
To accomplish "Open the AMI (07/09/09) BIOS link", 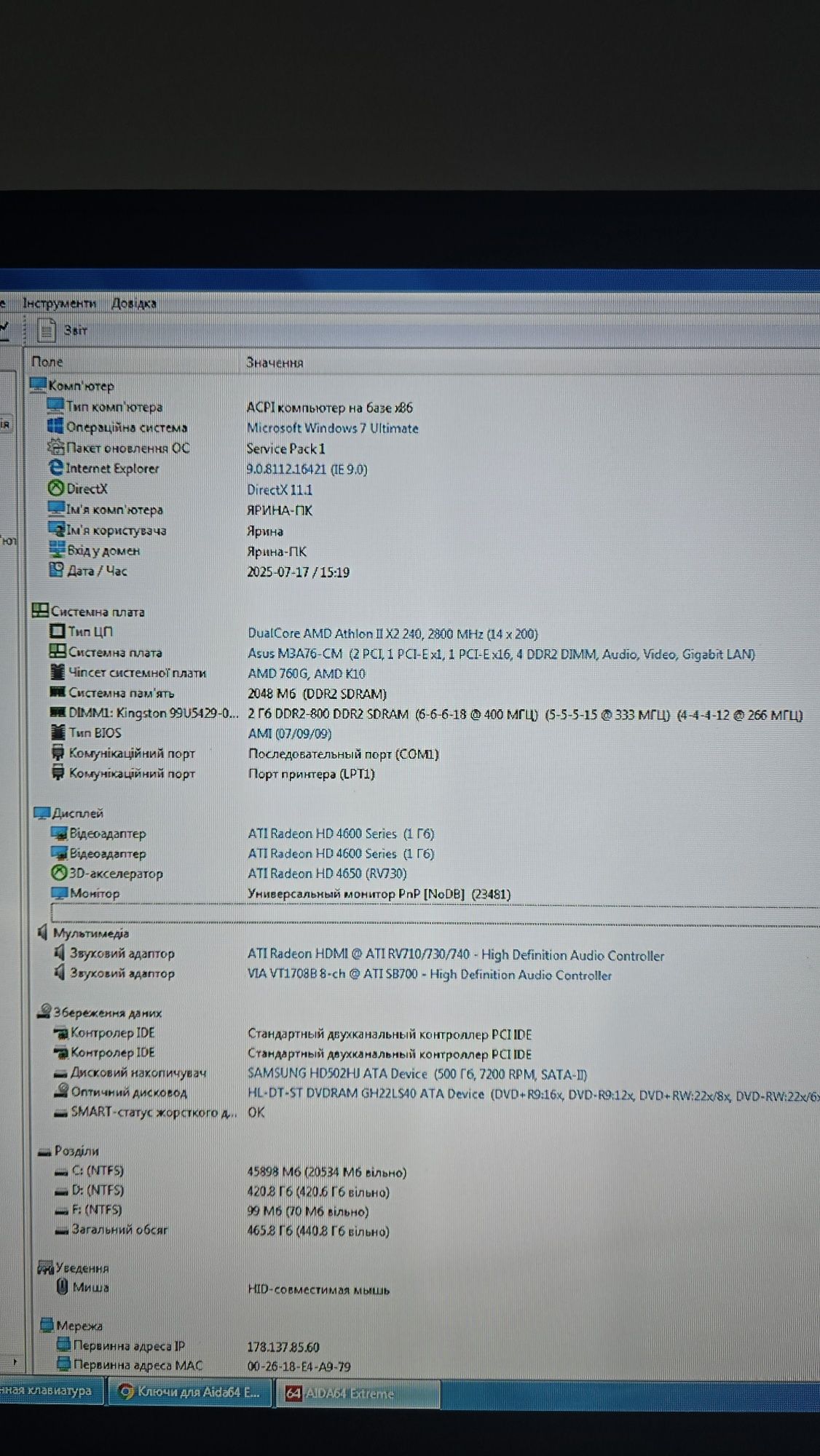I will pyautogui.click(x=290, y=734).
